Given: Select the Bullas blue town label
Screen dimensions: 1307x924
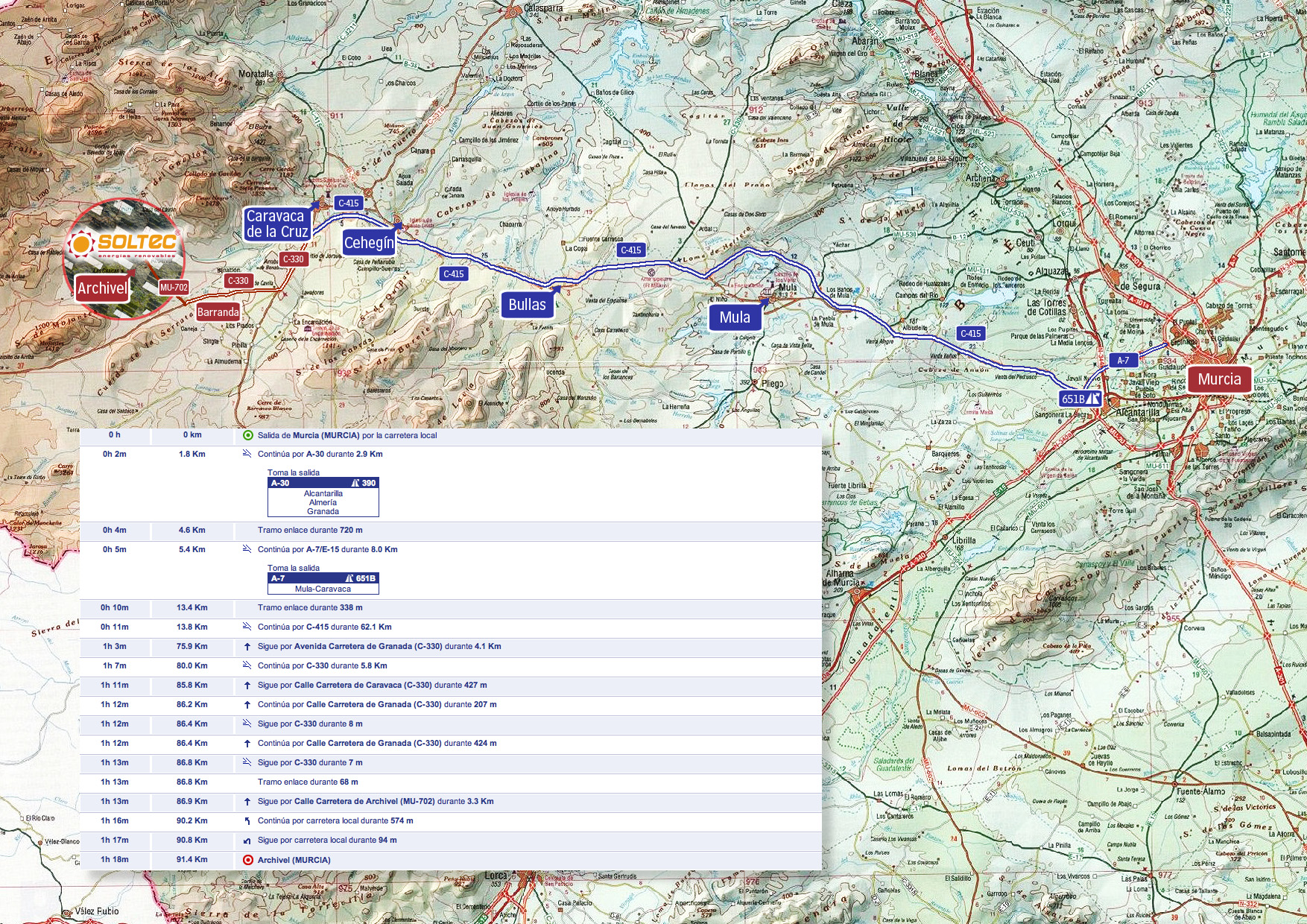Looking at the screenshot, I should pos(527,305).
